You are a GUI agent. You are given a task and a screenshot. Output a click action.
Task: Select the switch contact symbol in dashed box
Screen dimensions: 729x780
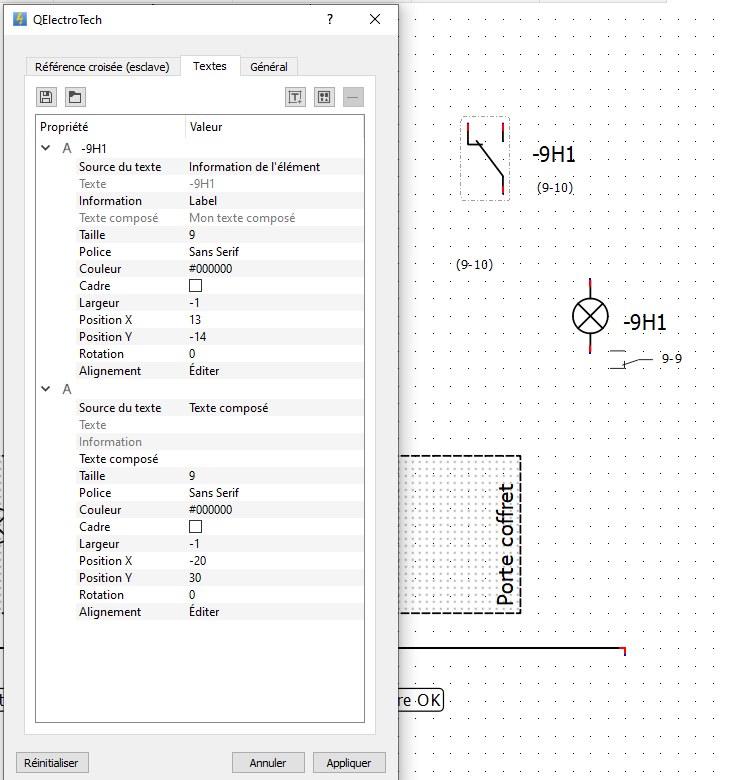pos(486,158)
